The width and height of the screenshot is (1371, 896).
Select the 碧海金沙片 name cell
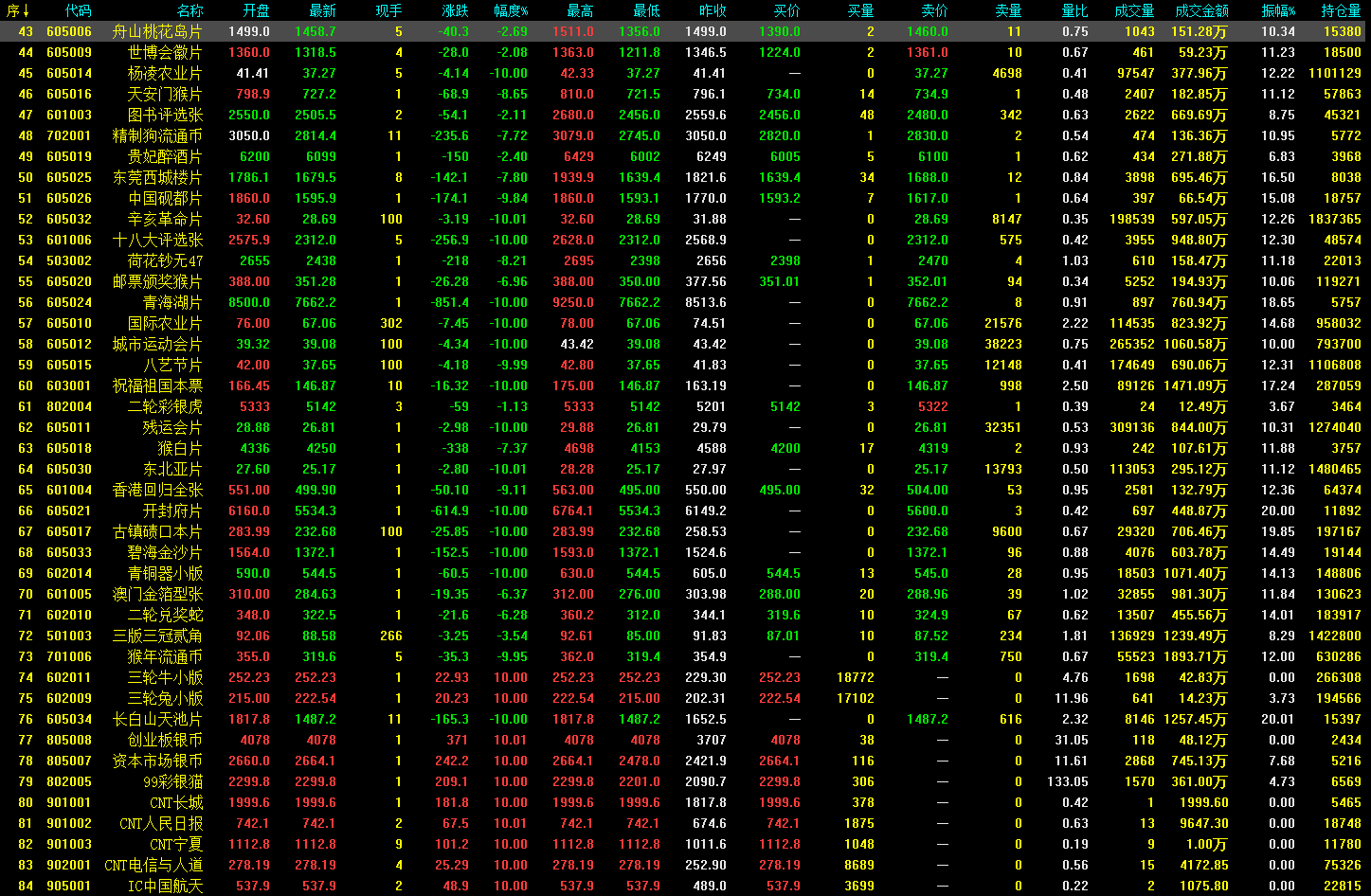point(165,552)
